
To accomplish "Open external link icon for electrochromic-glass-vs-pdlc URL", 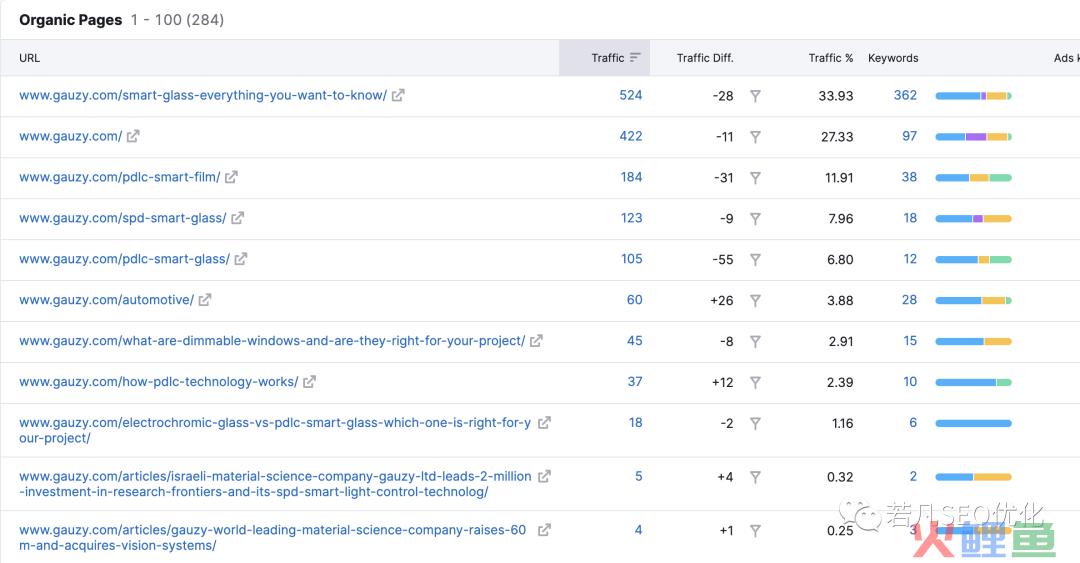I will [x=544, y=422].
